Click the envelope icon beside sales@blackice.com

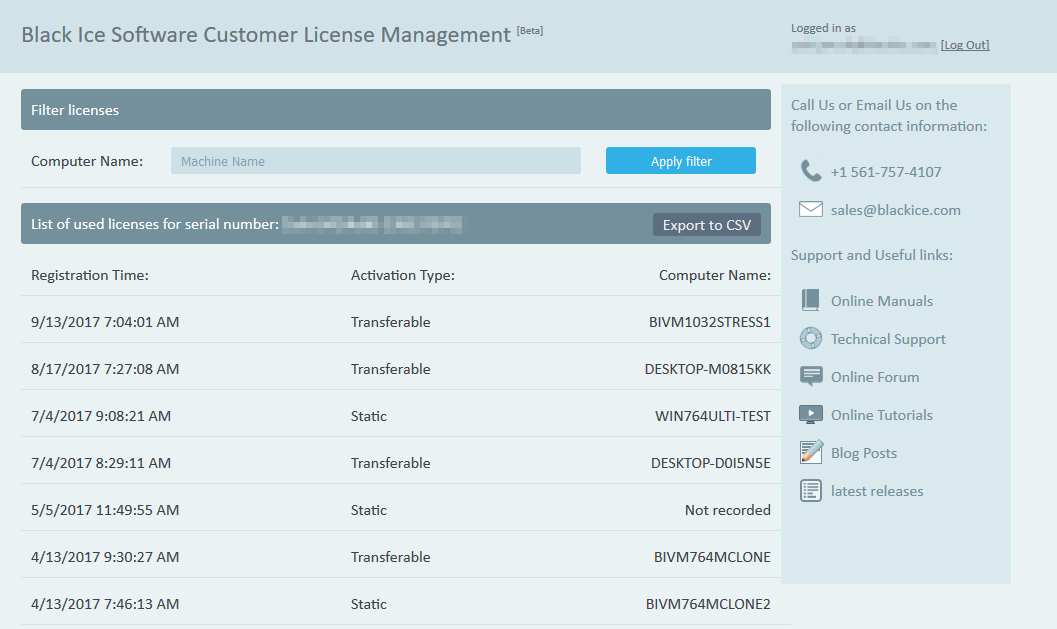click(811, 210)
